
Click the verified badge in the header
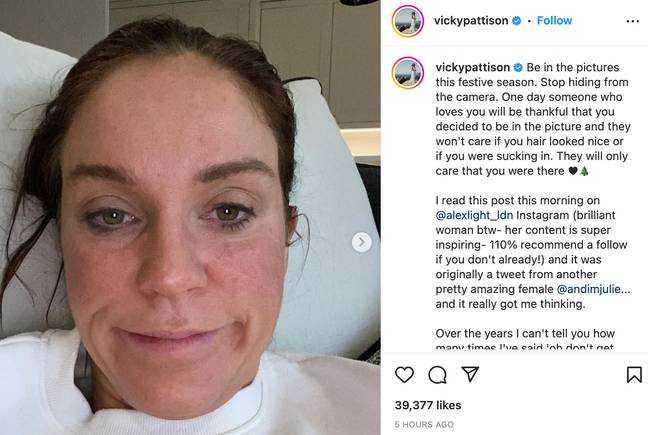pyautogui.click(x=517, y=21)
